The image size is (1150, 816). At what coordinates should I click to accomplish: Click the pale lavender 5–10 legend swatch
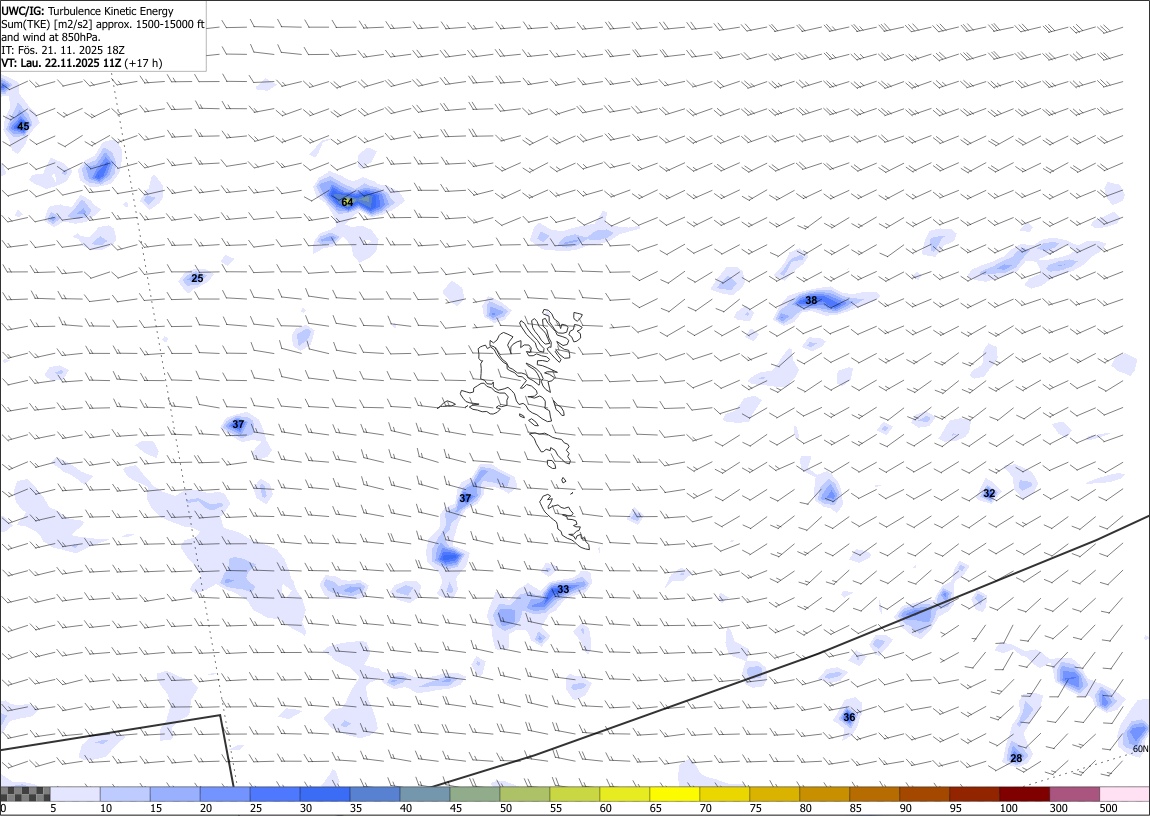tap(76, 794)
